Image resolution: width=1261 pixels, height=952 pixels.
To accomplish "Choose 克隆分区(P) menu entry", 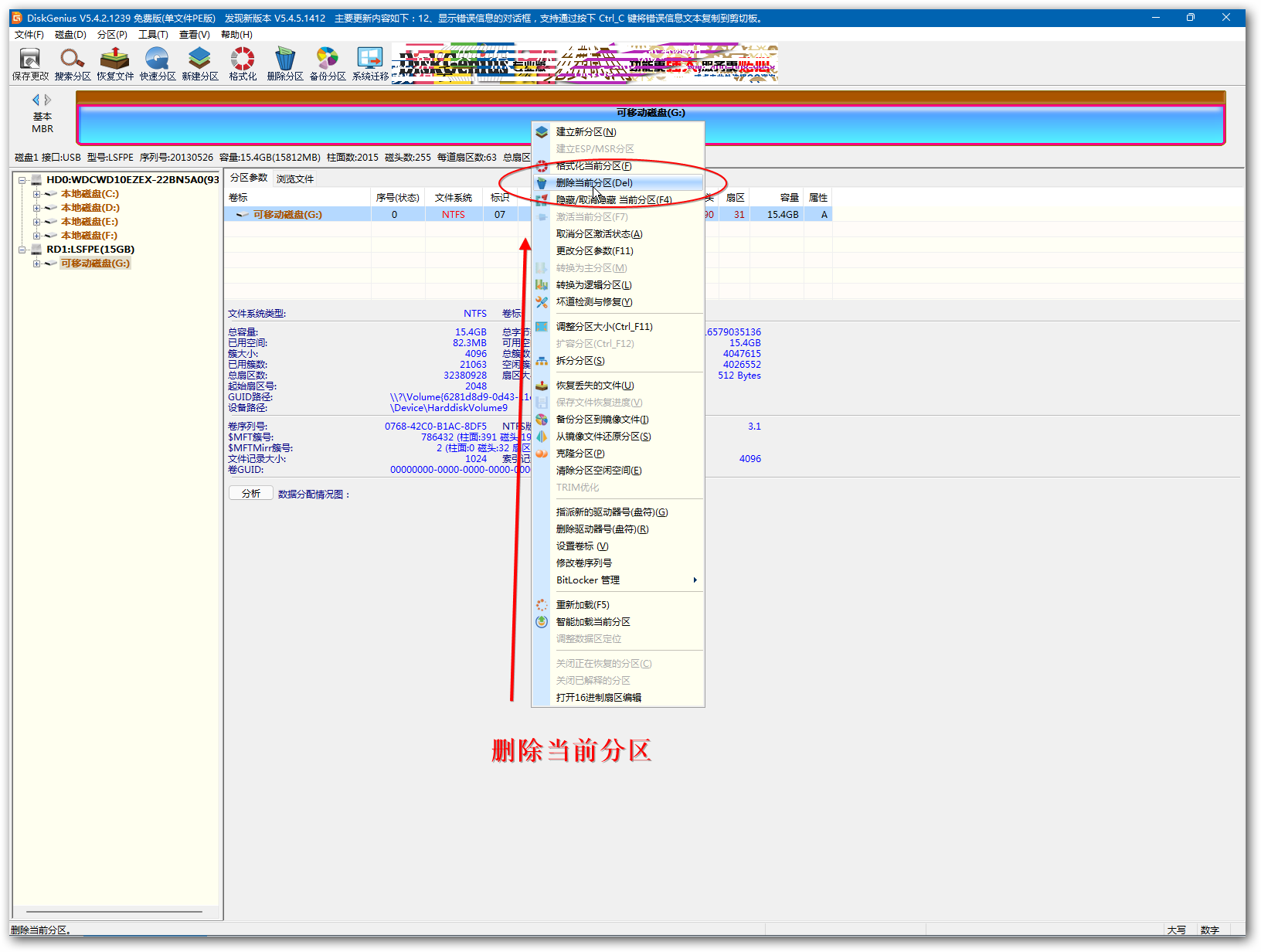I will [618, 454].
